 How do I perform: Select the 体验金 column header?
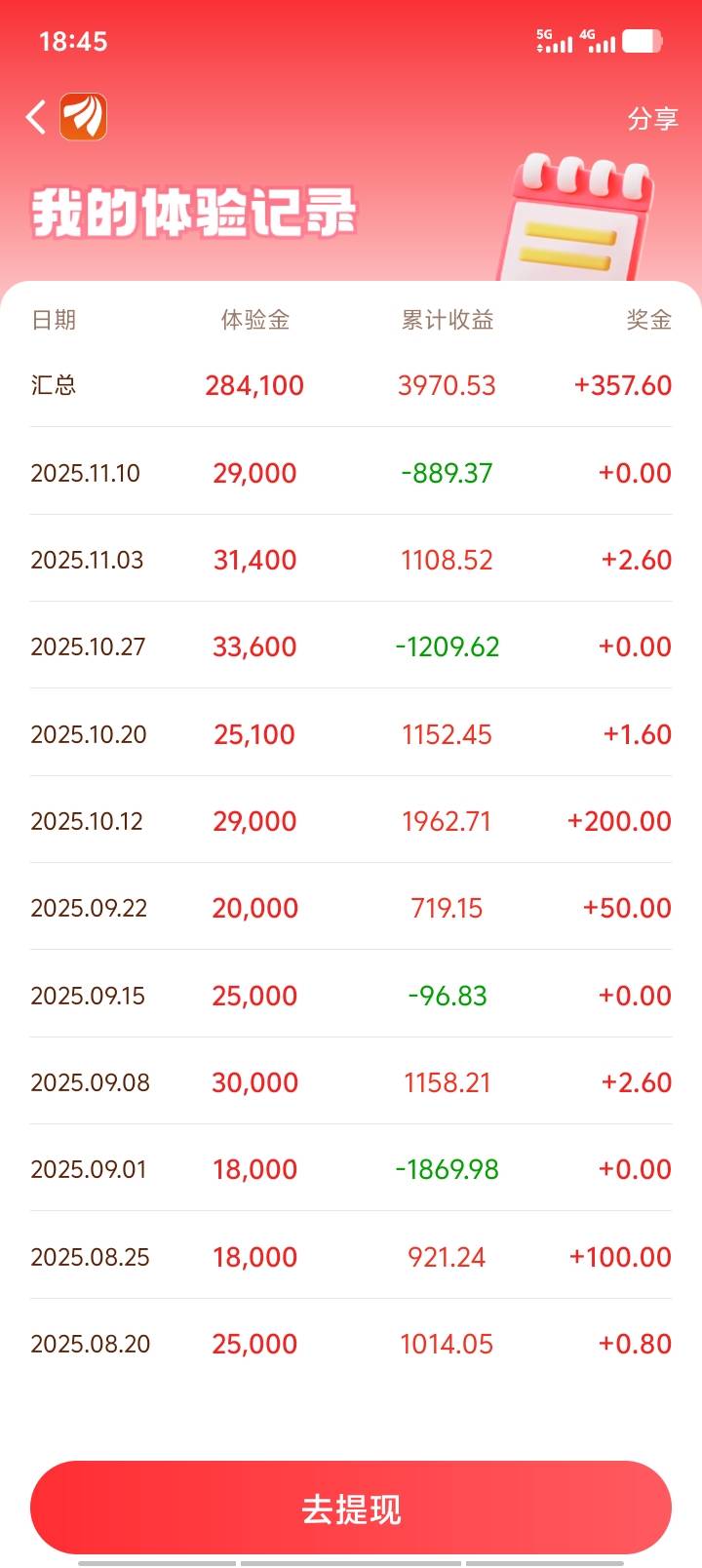point(254,320)
